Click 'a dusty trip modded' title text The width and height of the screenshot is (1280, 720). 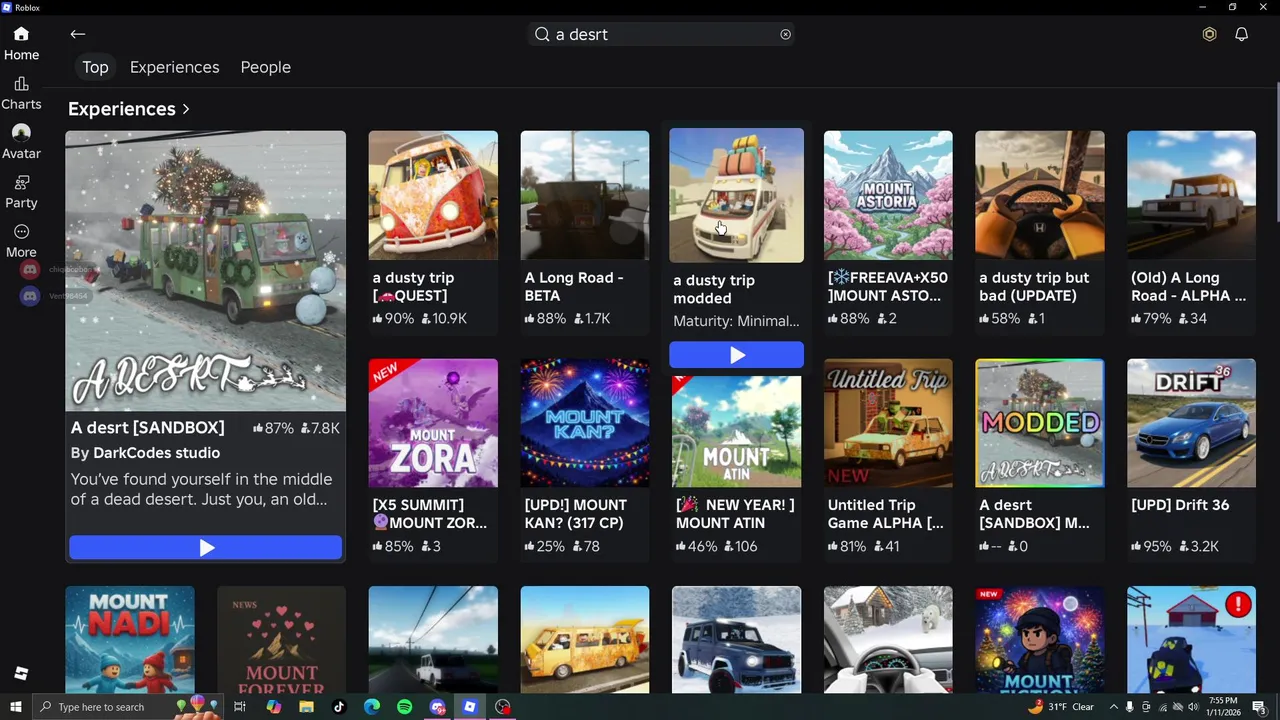[x=714, y=289]
